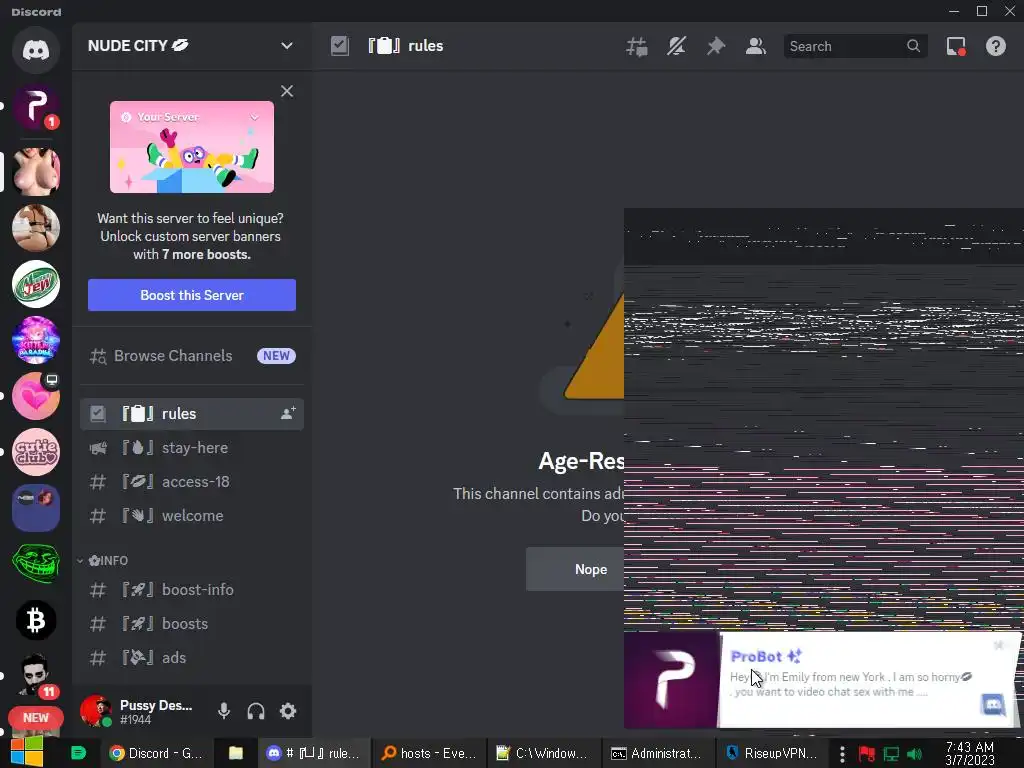Switch to C:\Windows Notepad++ taskbar item
Image resolution: width=1024 pixels, height=768 pixels.
pyautogui.click(x=542, y=753)
